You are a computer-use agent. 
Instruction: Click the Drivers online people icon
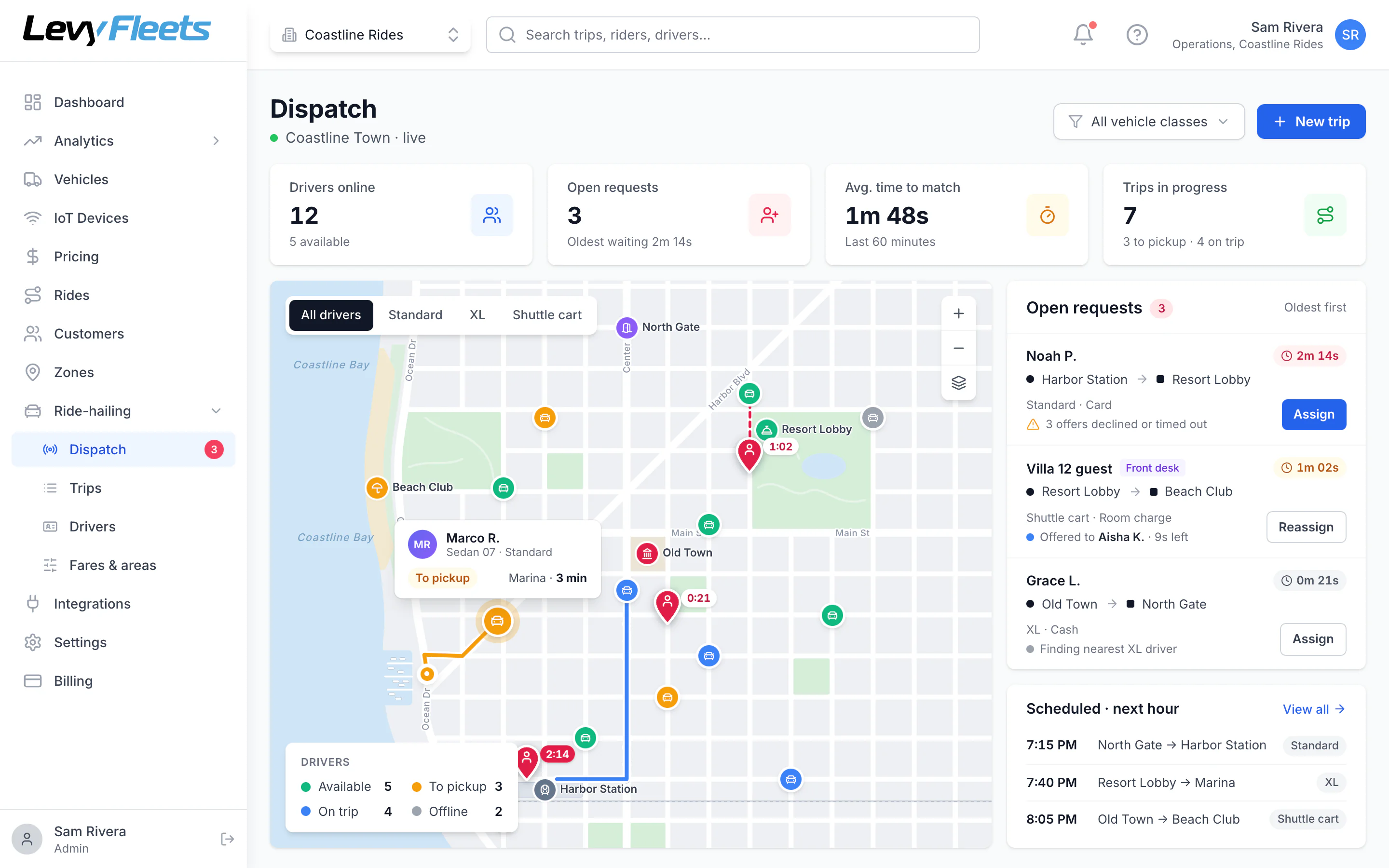(x=491, y=215)
